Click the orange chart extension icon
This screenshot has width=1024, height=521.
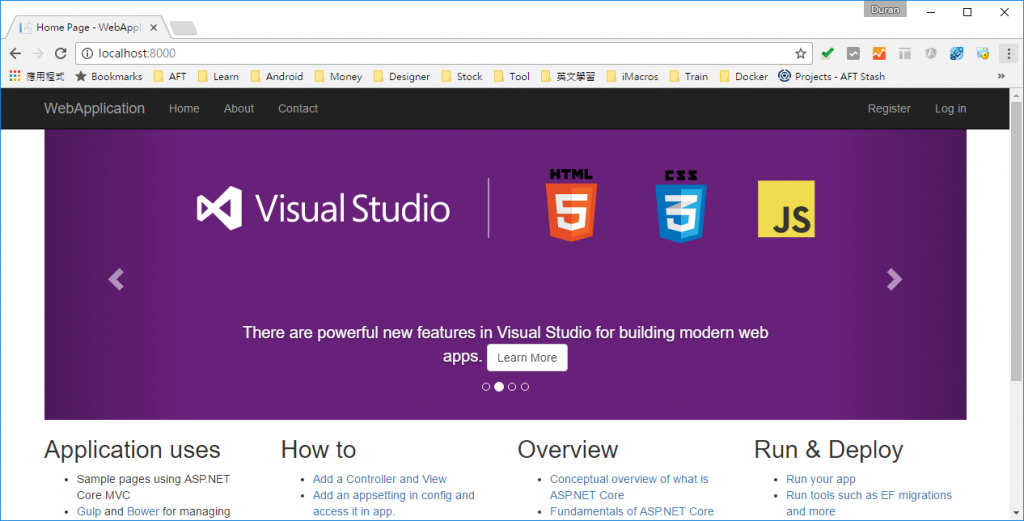pos(879,54)
